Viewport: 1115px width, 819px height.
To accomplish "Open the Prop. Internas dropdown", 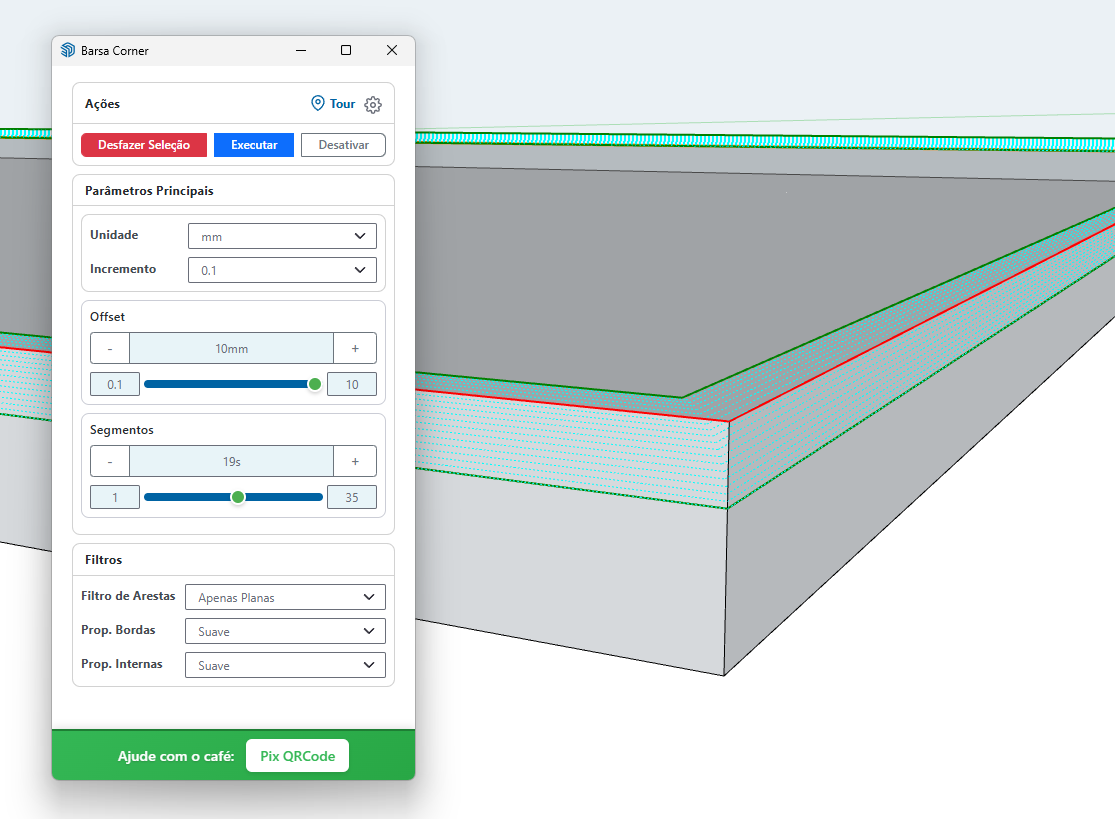I will coord(285,665).
